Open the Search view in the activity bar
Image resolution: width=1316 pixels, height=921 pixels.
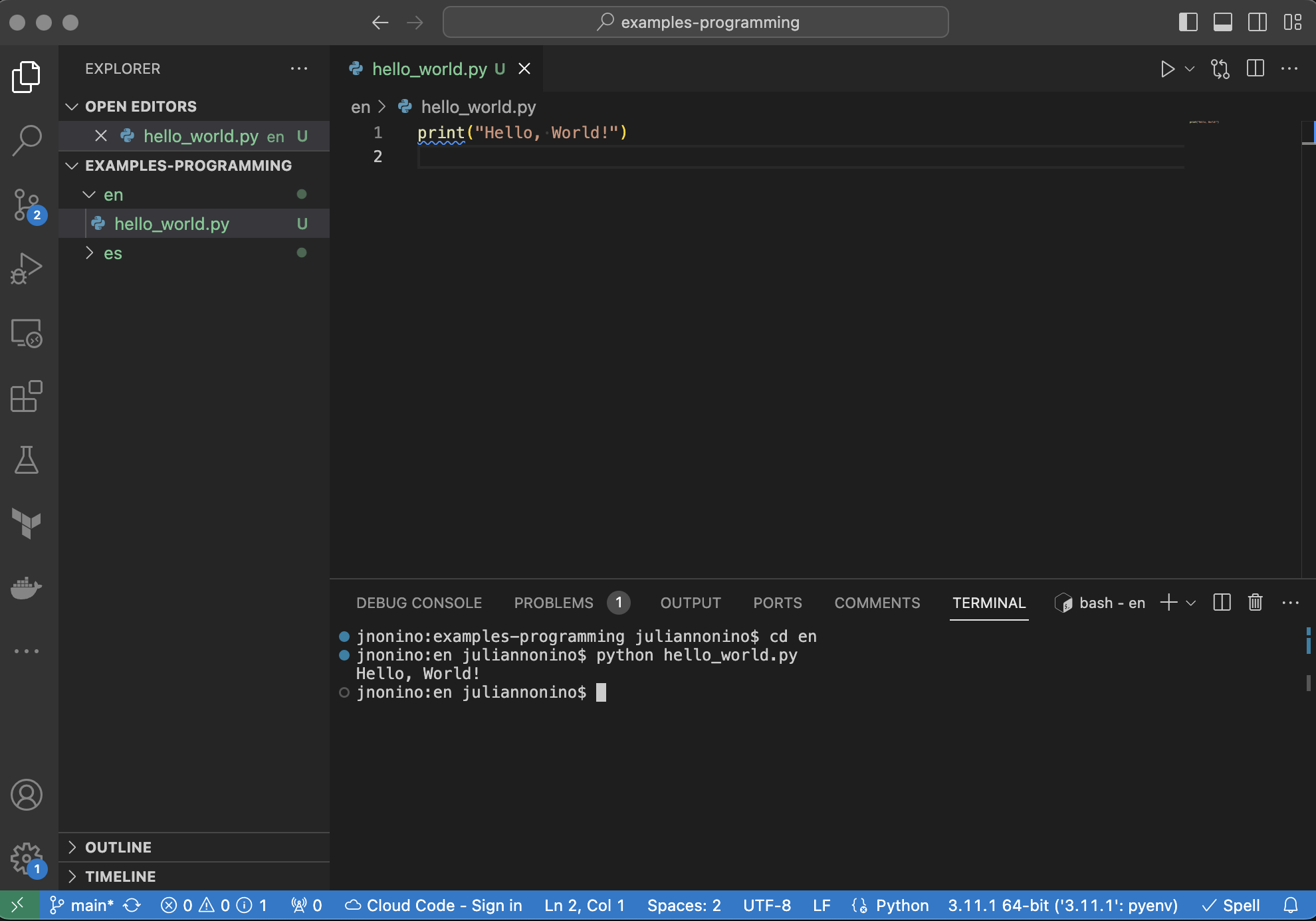click(27, 139)
